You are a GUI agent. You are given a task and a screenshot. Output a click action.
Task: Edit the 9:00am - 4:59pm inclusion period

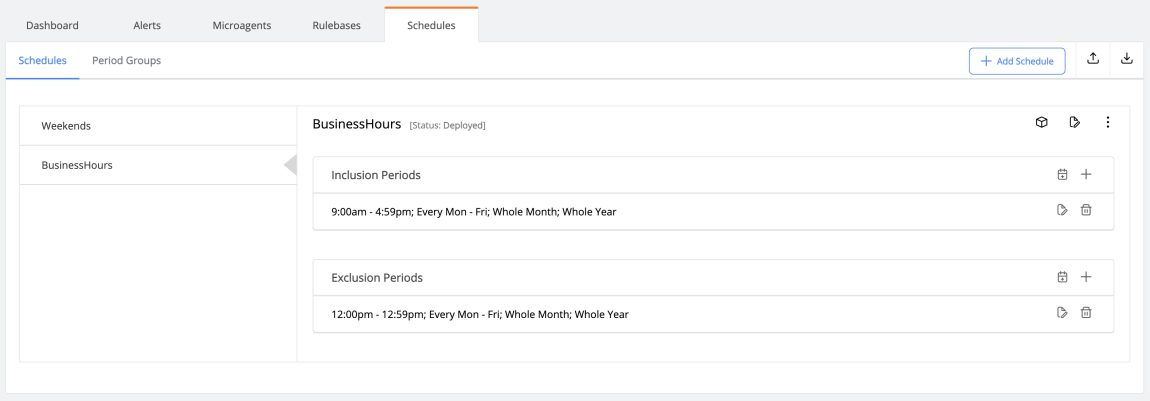pos(1062,210)
